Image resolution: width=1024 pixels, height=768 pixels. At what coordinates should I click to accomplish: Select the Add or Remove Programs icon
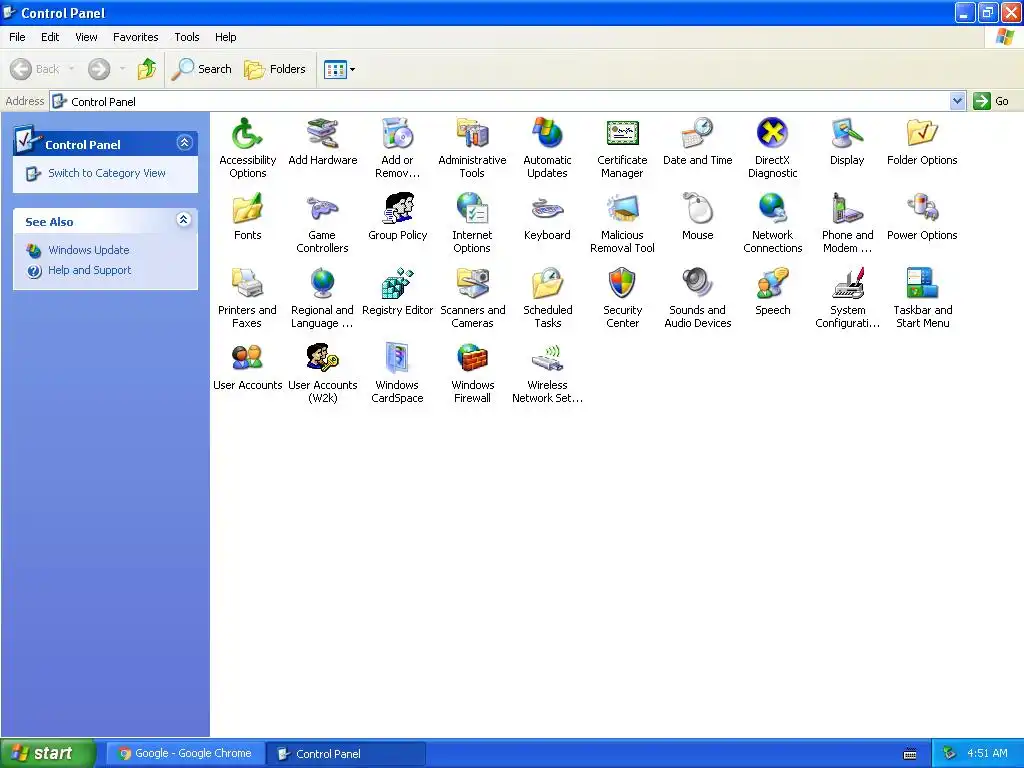[x=397, y=133]
